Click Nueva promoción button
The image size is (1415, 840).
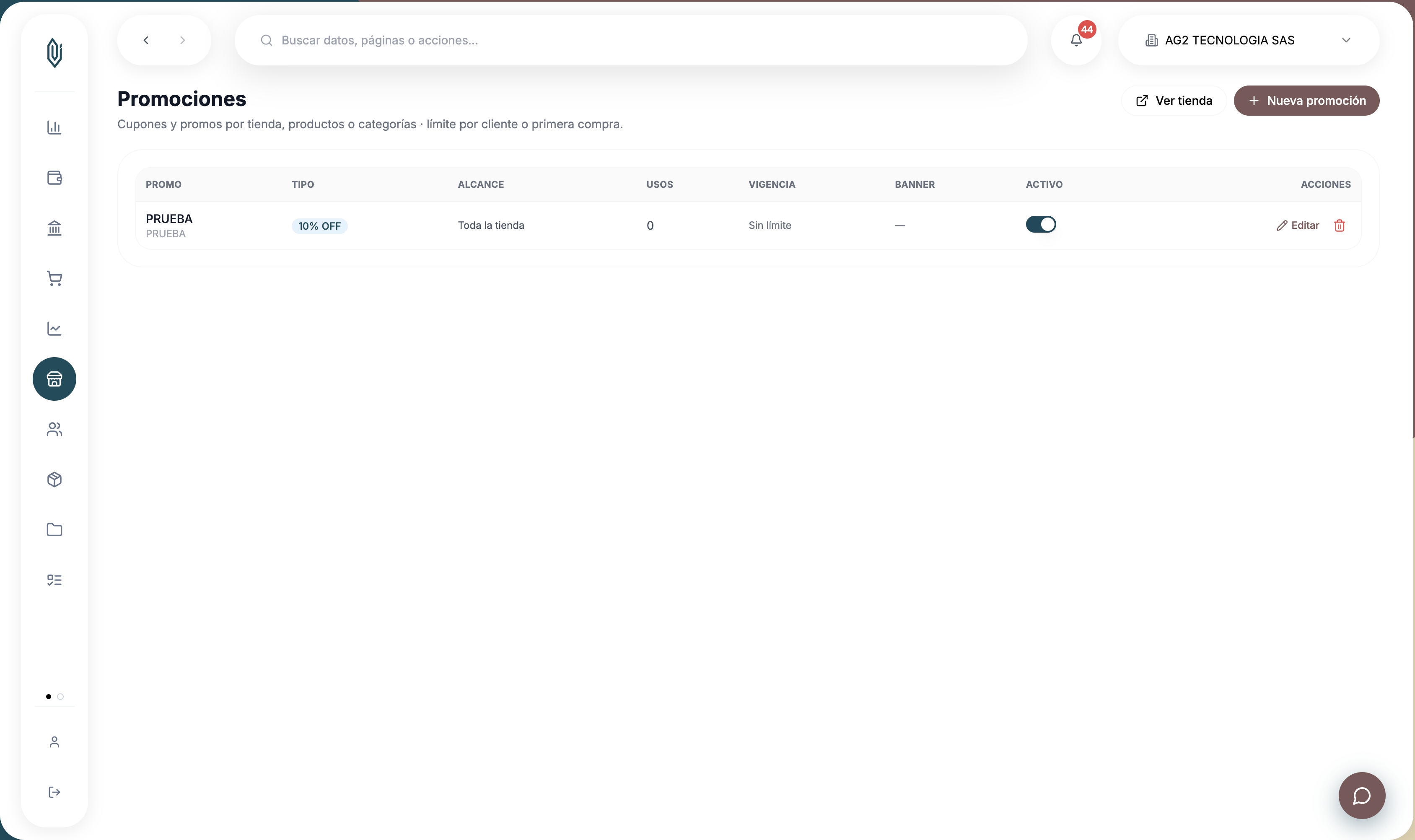click(x=1306, y=101)
